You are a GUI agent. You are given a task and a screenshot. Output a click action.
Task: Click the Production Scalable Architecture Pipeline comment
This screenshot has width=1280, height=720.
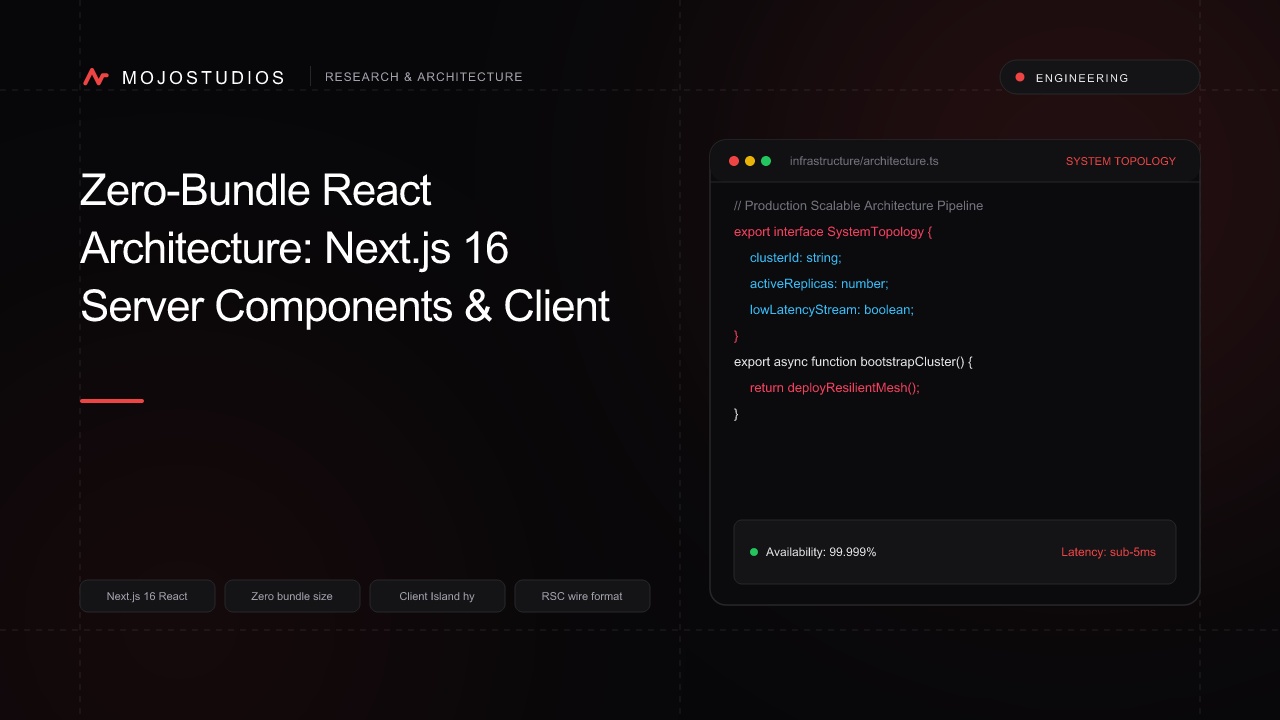(x=858, y=206)
